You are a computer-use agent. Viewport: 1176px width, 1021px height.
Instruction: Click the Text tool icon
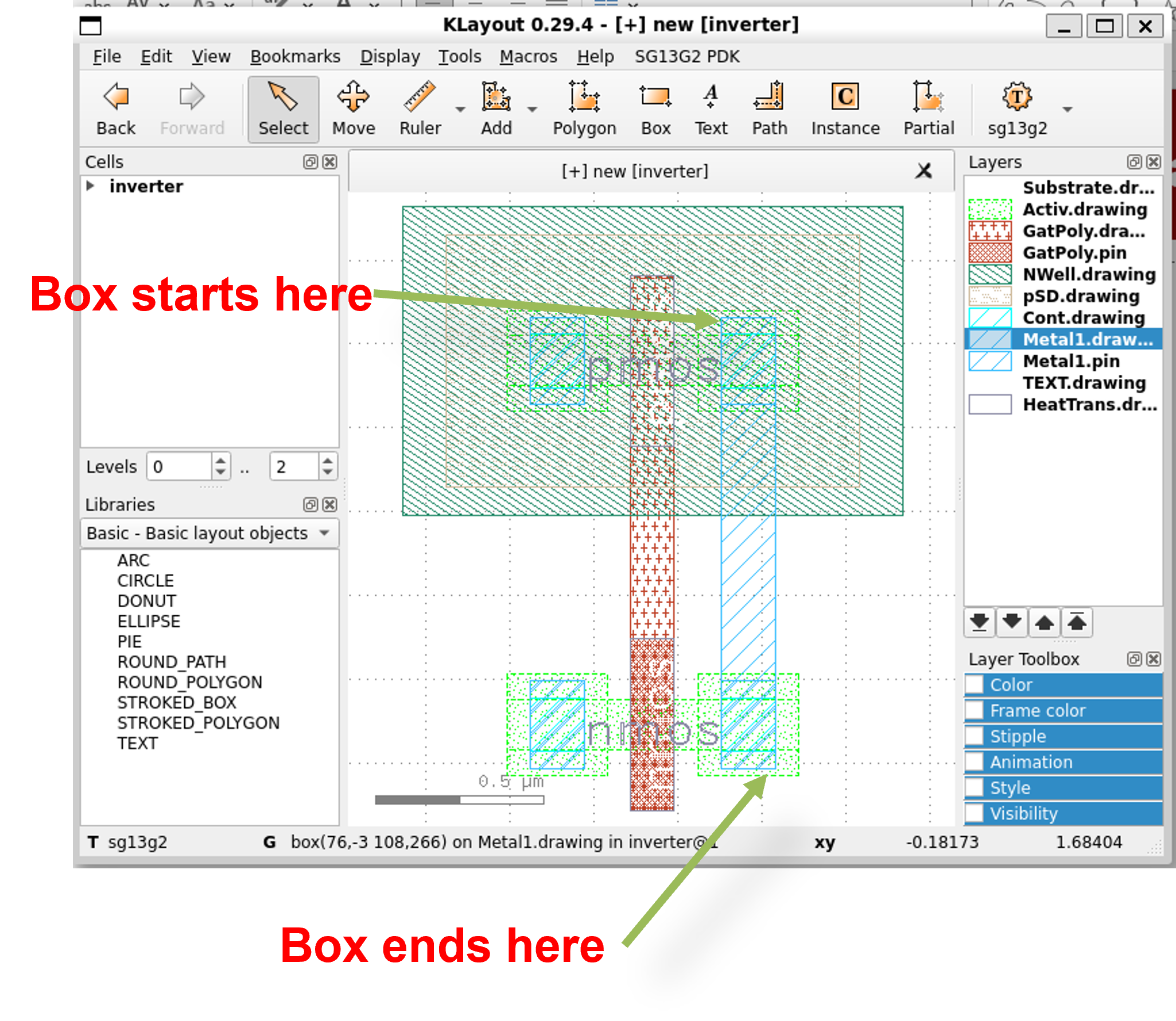711,109
